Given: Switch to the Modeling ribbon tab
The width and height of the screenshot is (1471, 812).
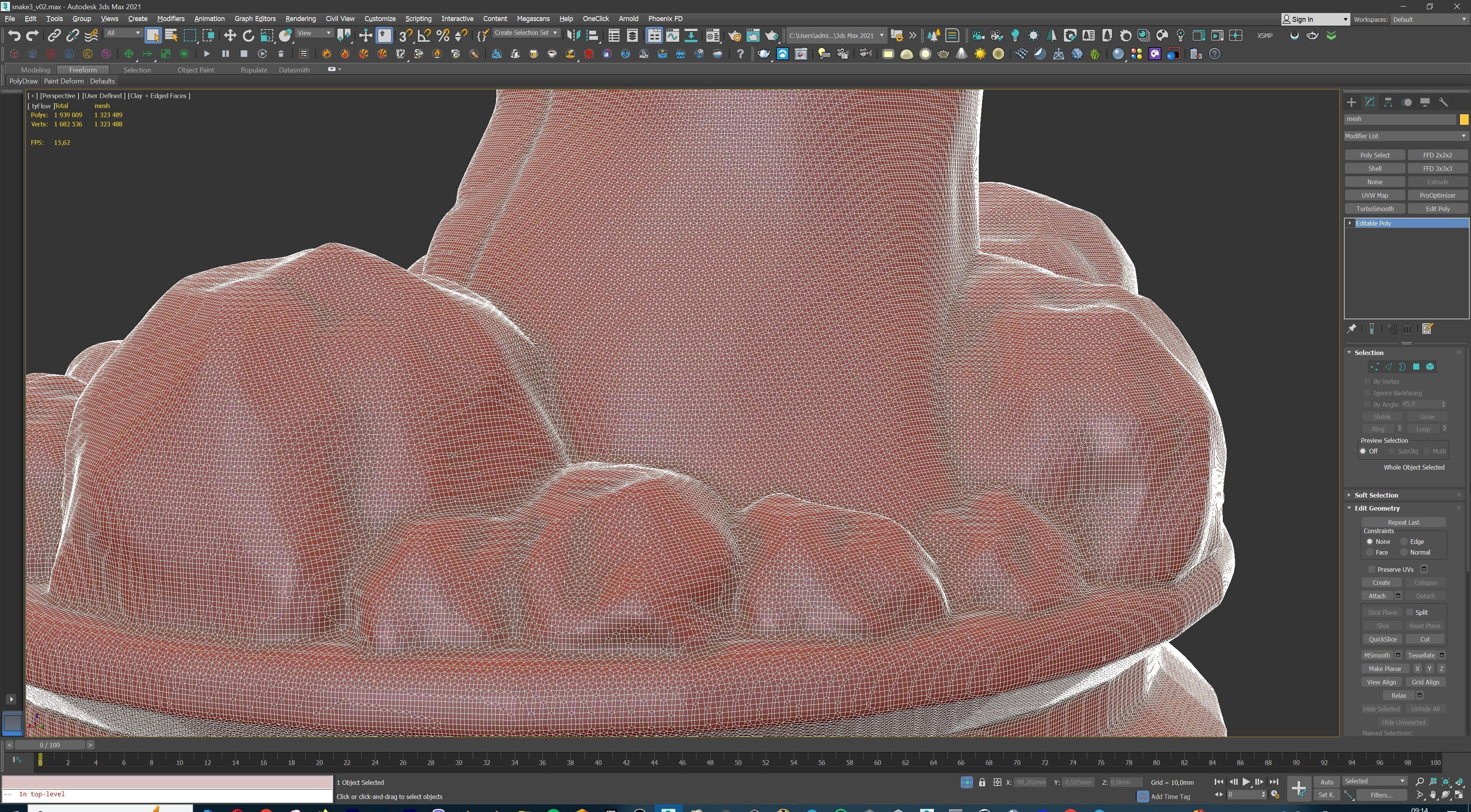Looking at the screenshot, I should pyautogui.click(x=35, y=70).
